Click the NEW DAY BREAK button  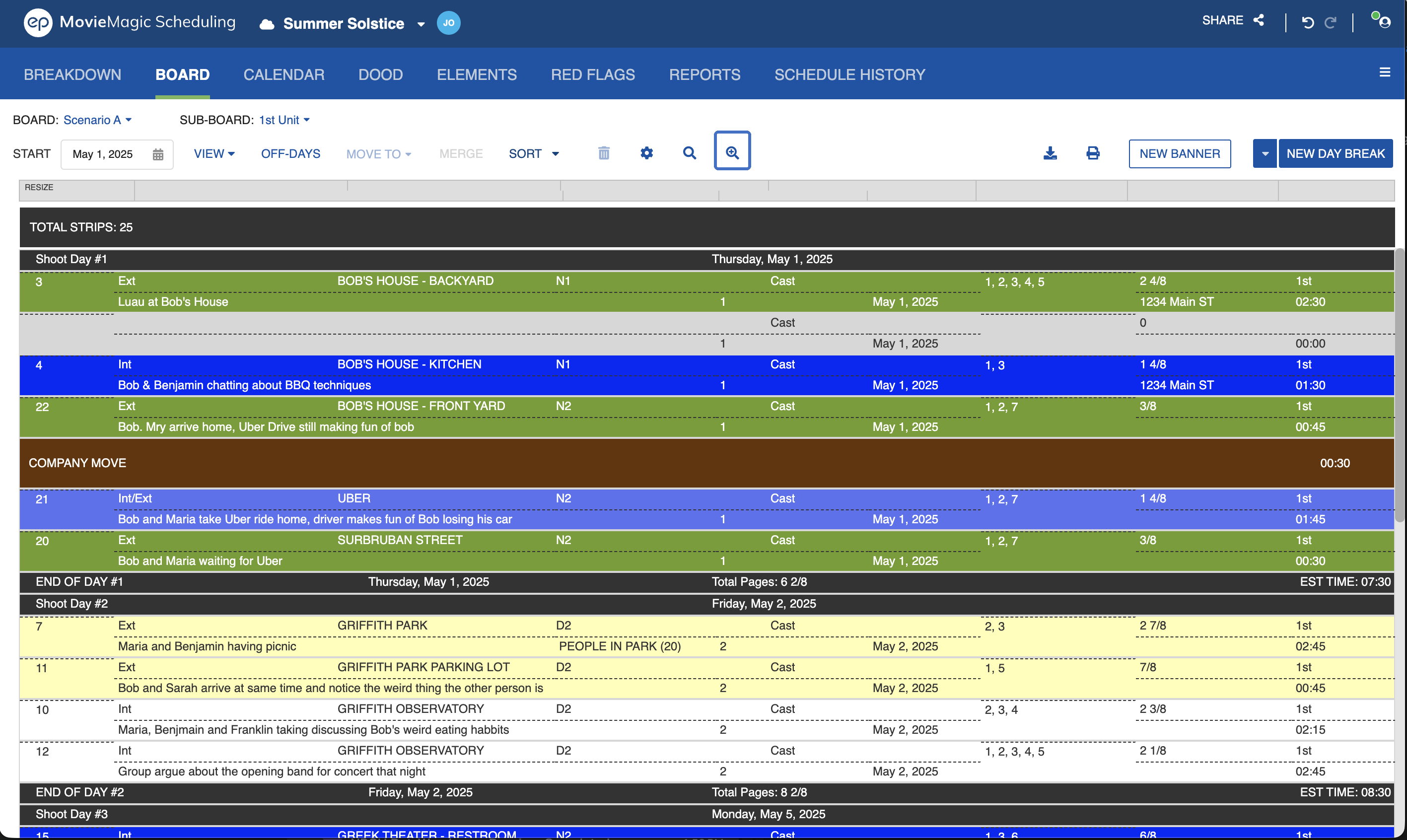(x=1335, y=153)
